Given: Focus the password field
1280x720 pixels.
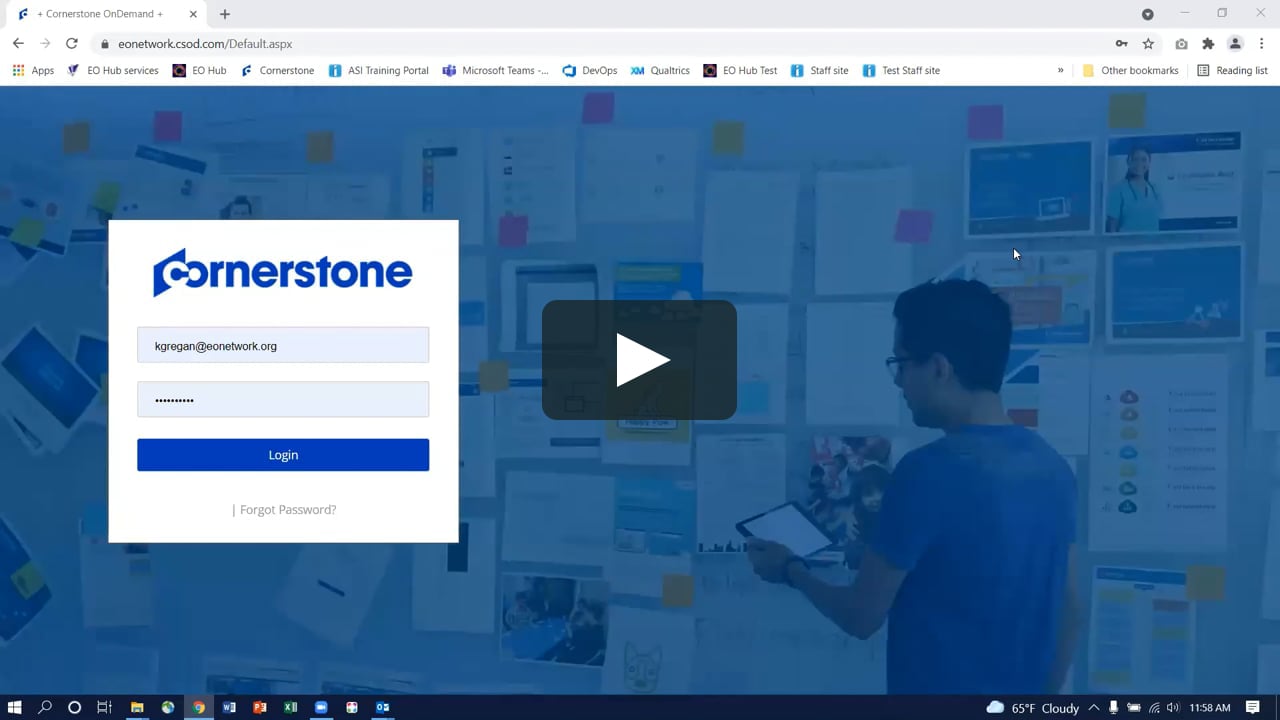Looking at the screenshot, I should click(x=283, y=399).
